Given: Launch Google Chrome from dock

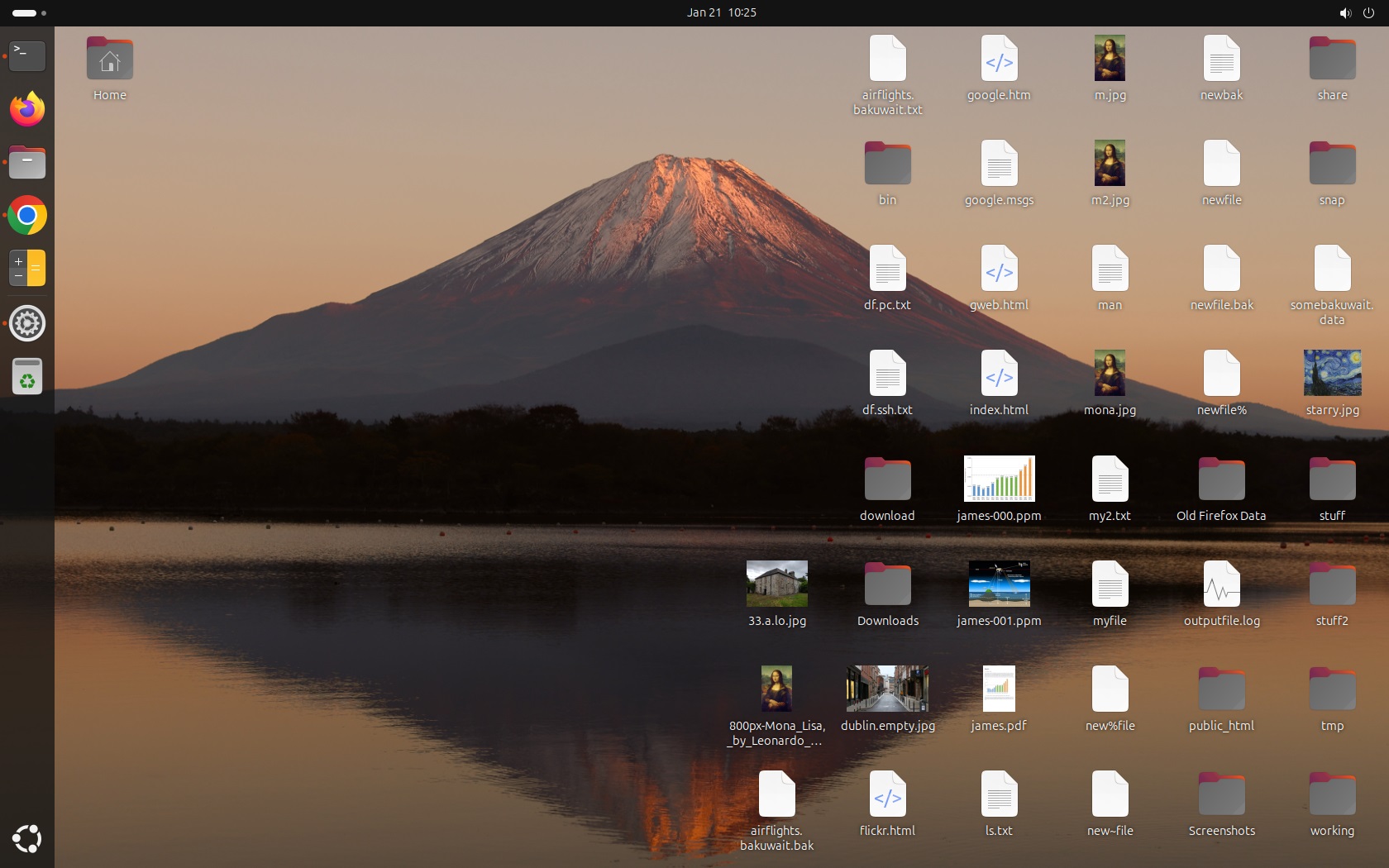Looking at the screenshot, I should click(27, 216).
